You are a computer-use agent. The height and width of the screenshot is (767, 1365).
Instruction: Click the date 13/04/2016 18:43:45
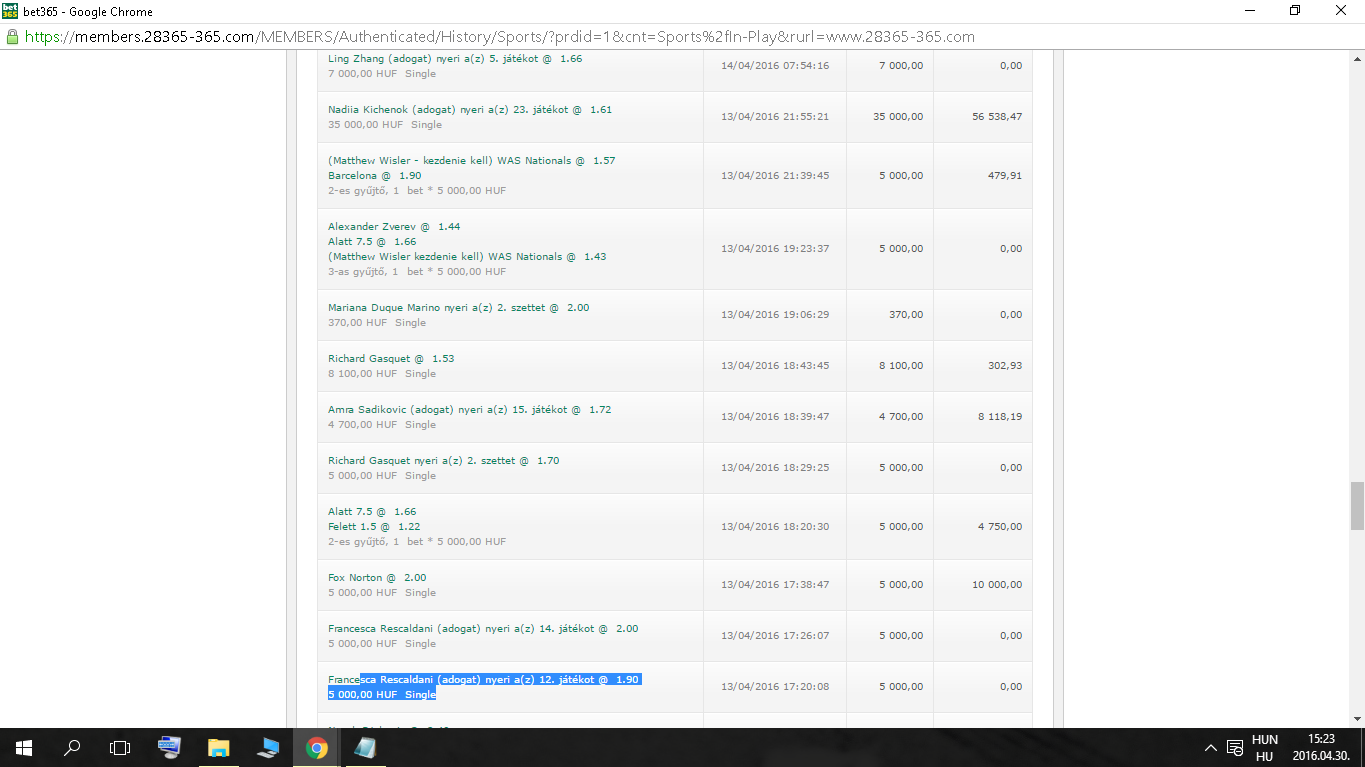tap(775, 366)
